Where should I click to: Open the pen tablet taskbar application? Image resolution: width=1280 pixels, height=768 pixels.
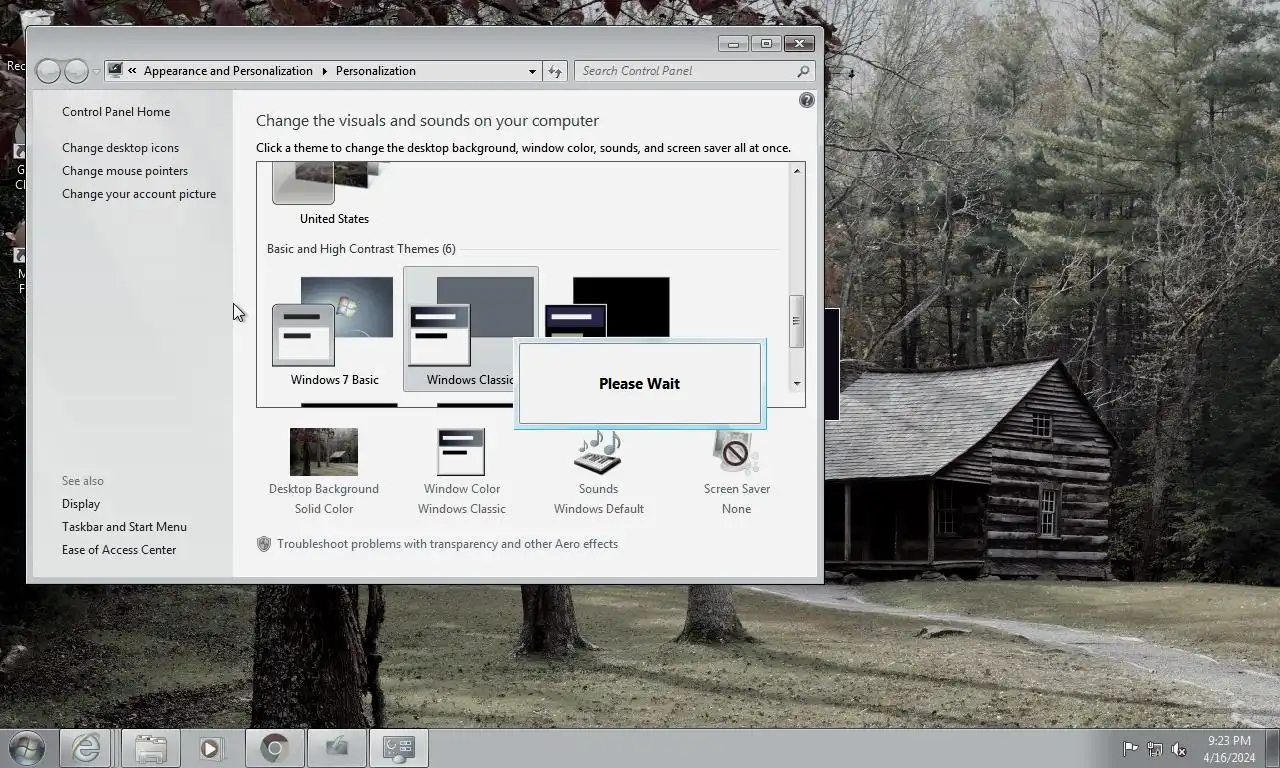point(336,748)
